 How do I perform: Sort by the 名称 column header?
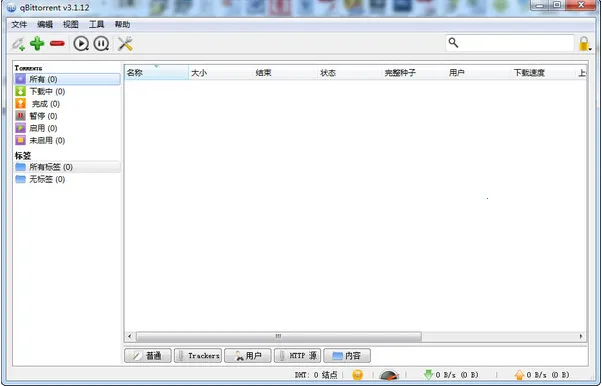tap(156, 73)
